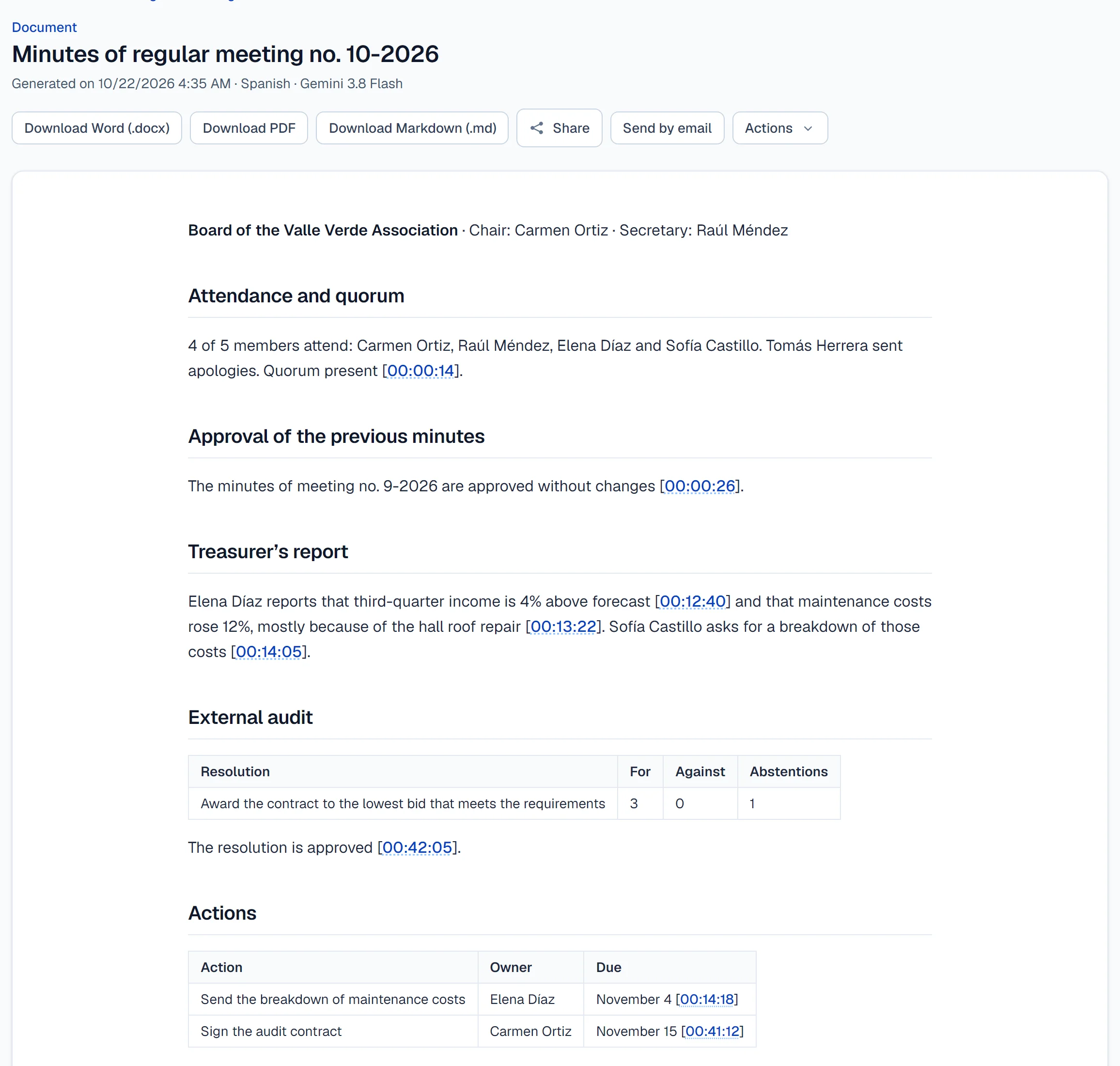
Task: Click the 'Elena Díaz' owner cell
Action: 530,999
